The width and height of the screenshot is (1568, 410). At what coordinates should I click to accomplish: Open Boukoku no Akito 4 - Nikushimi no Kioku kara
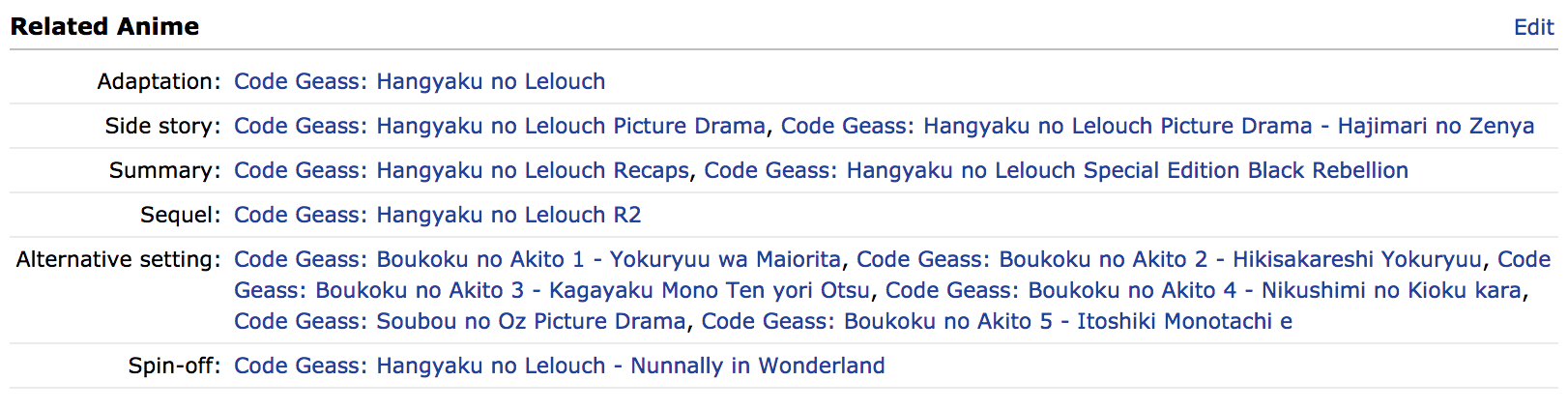1204,290
